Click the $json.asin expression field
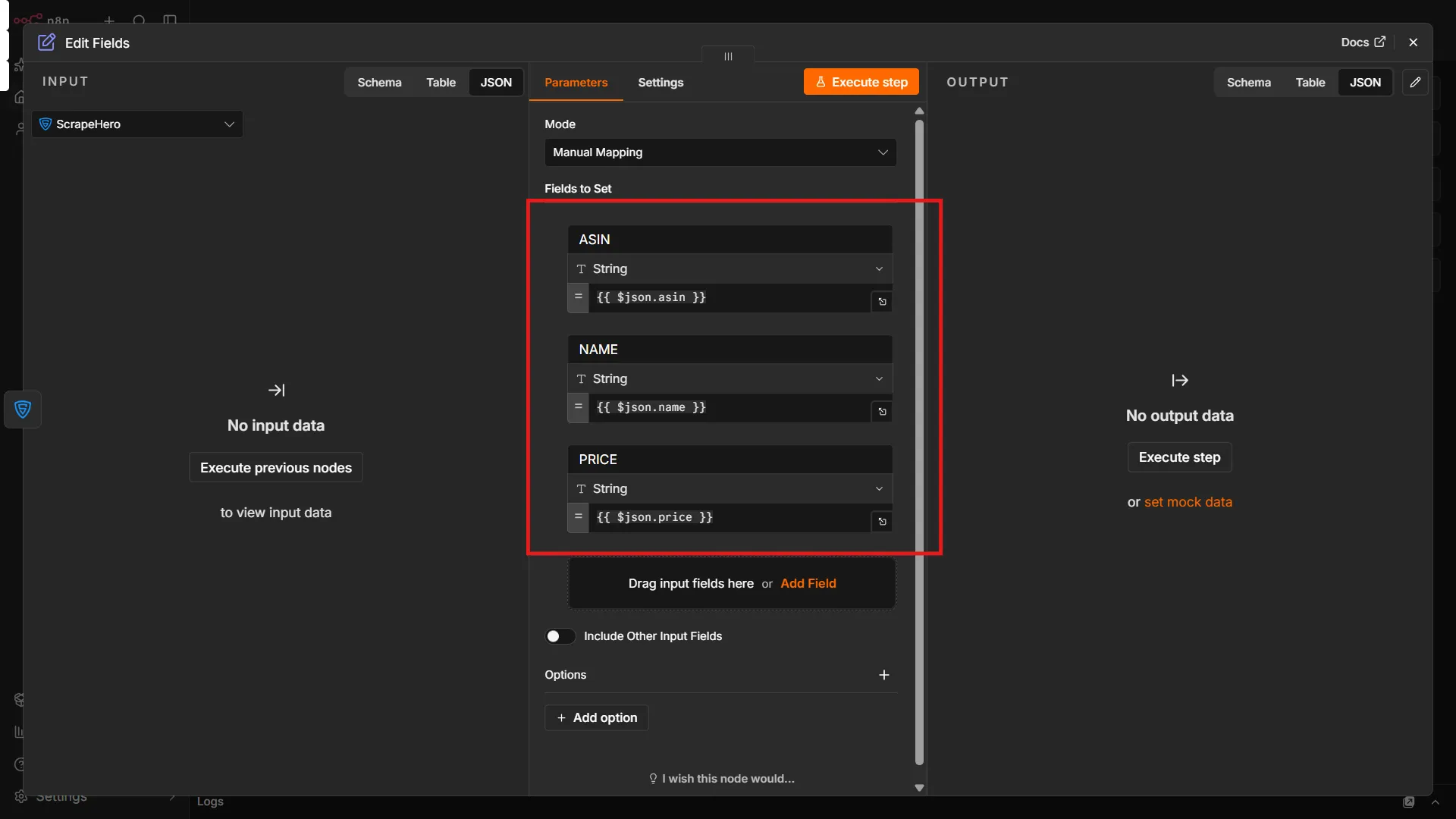Image resolution: width=1456 pixels, height=819 pixels. 730,297
